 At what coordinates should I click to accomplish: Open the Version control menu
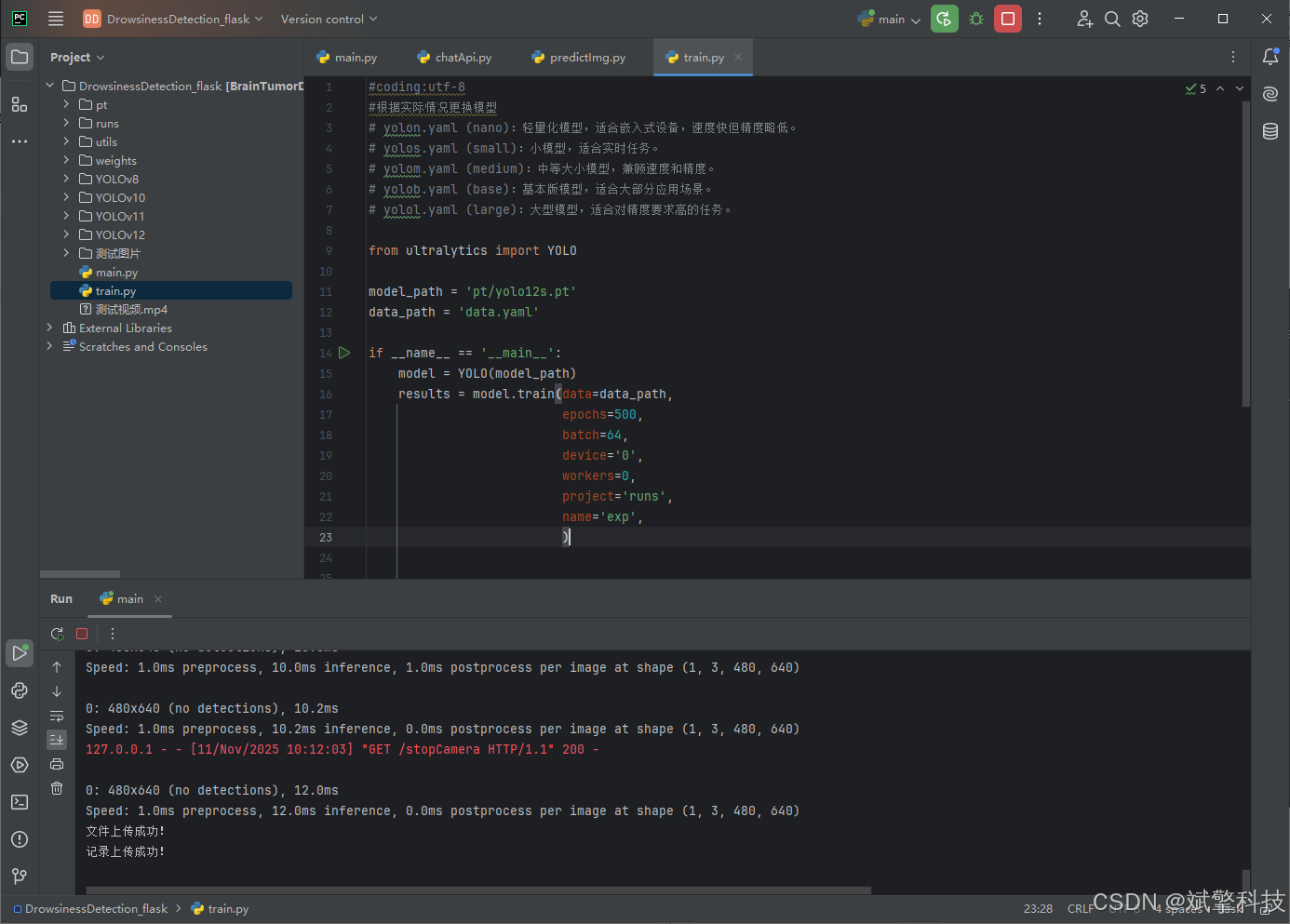(329, 19)
